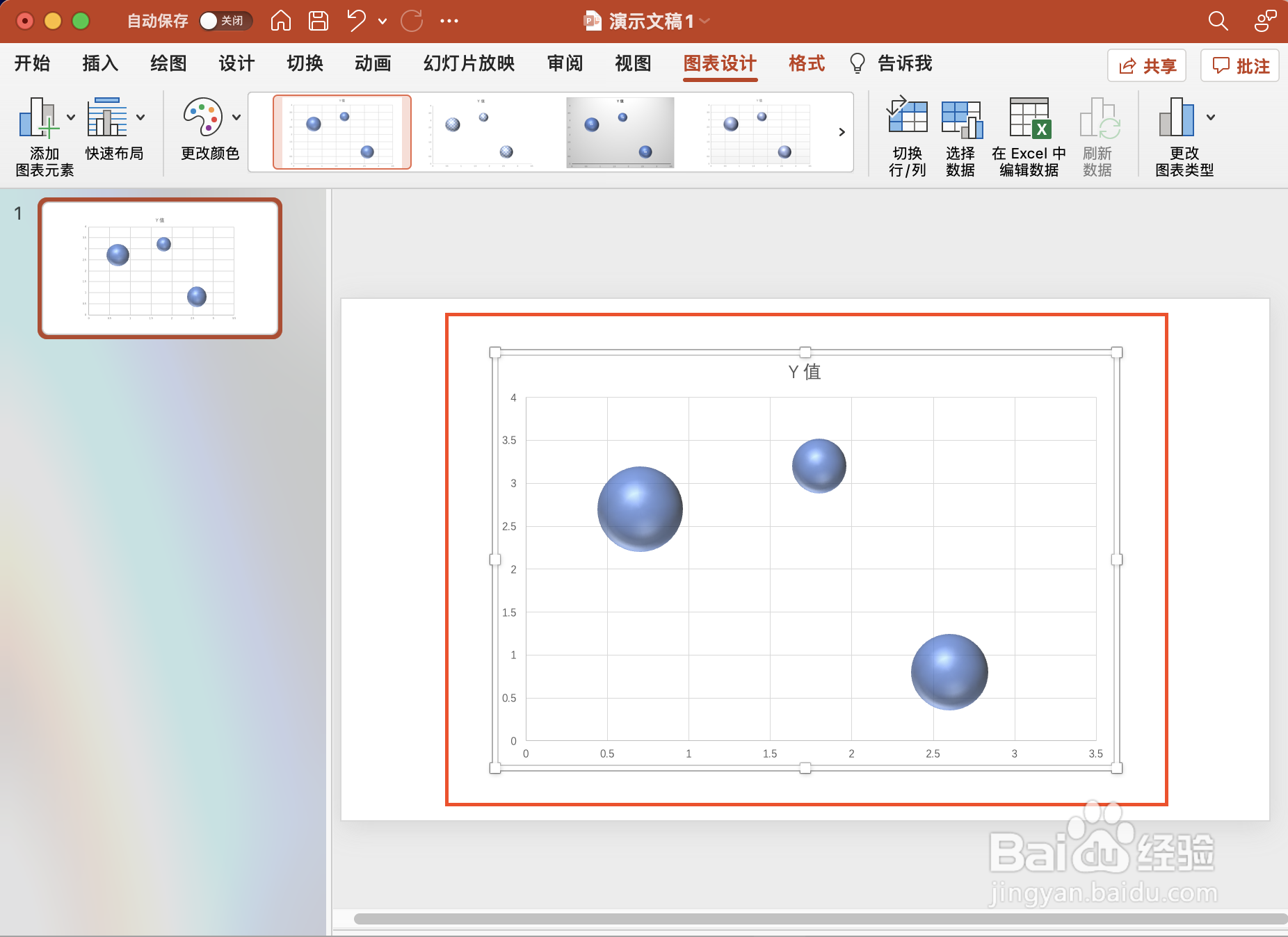Click the right-middle chart resize handle

pos(1117,560)
